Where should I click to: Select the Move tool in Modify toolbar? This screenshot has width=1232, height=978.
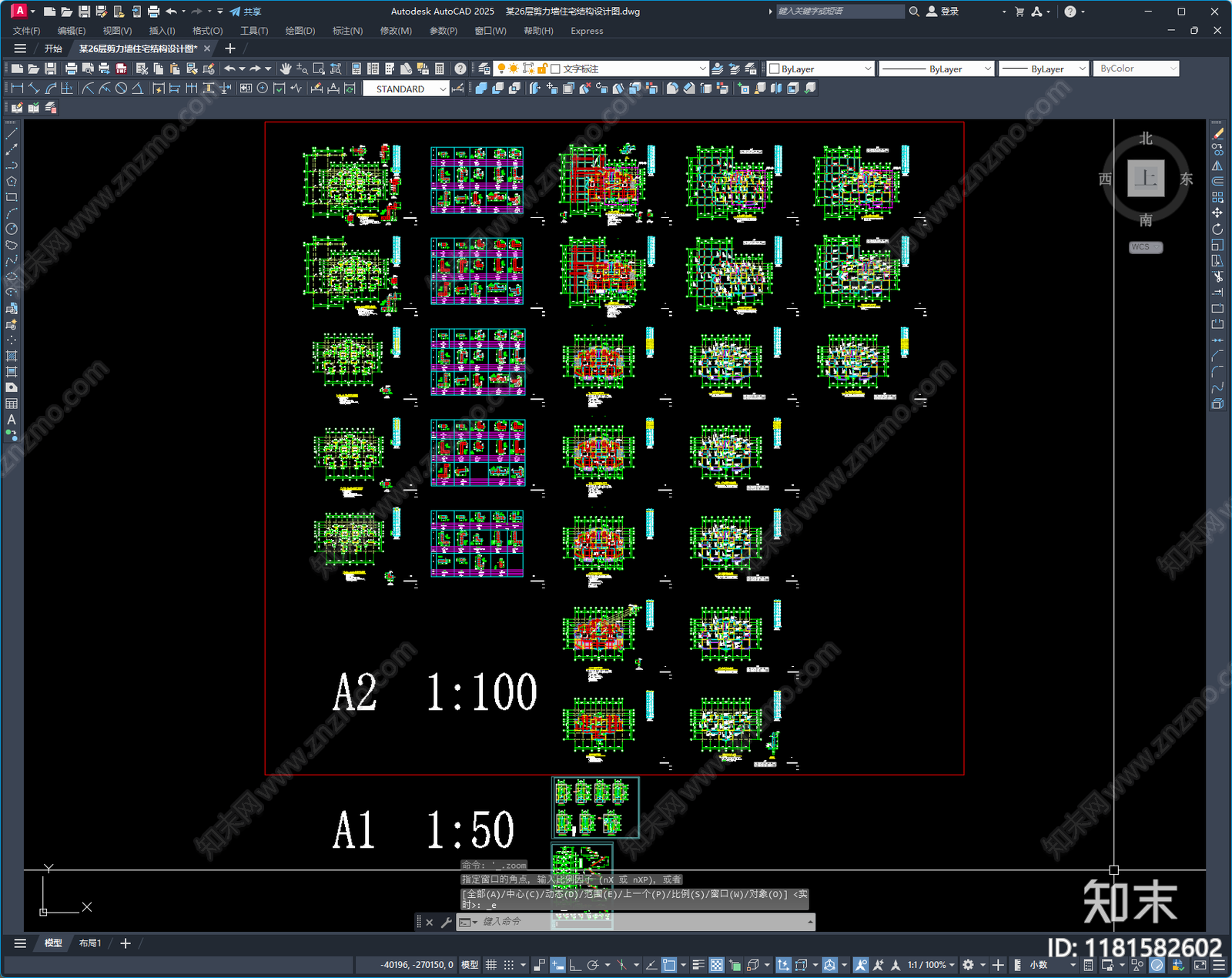pyautogui.click(x=1217, y=213)
